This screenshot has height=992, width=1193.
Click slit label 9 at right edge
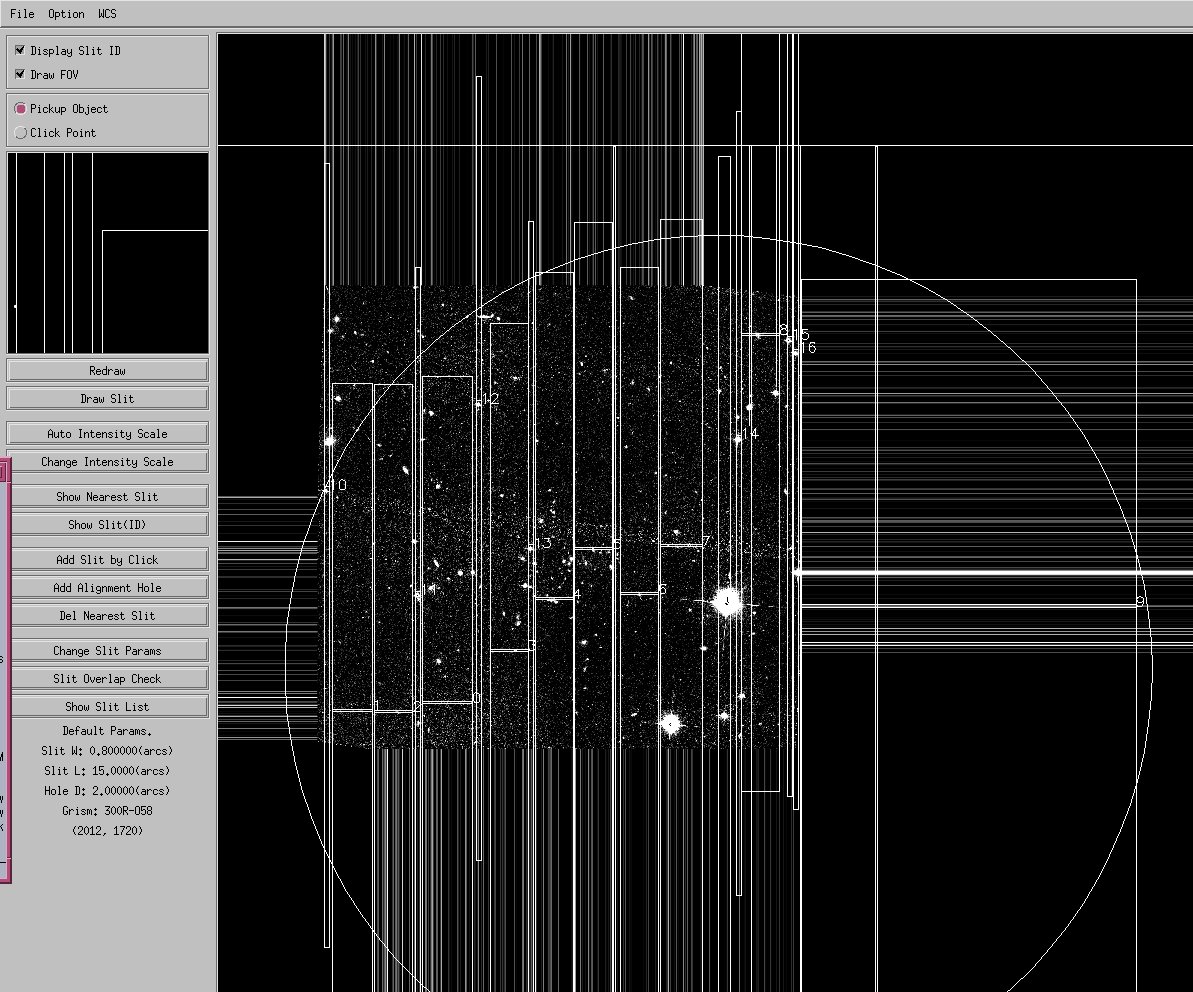[x=1140, y=602]
